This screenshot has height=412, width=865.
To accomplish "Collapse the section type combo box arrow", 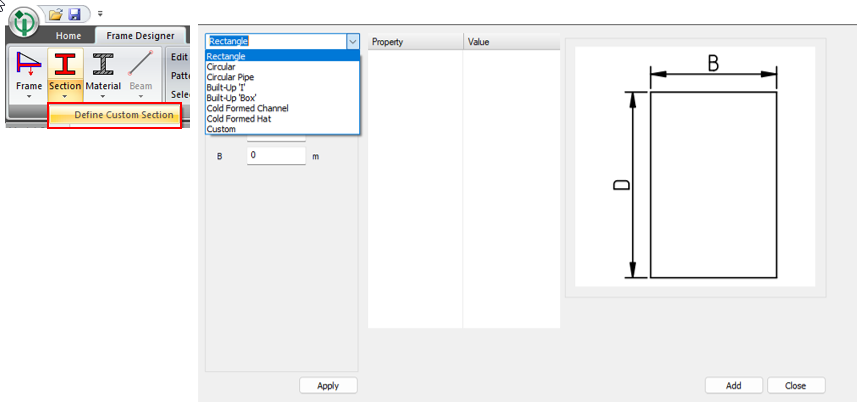I will [352, 41].
